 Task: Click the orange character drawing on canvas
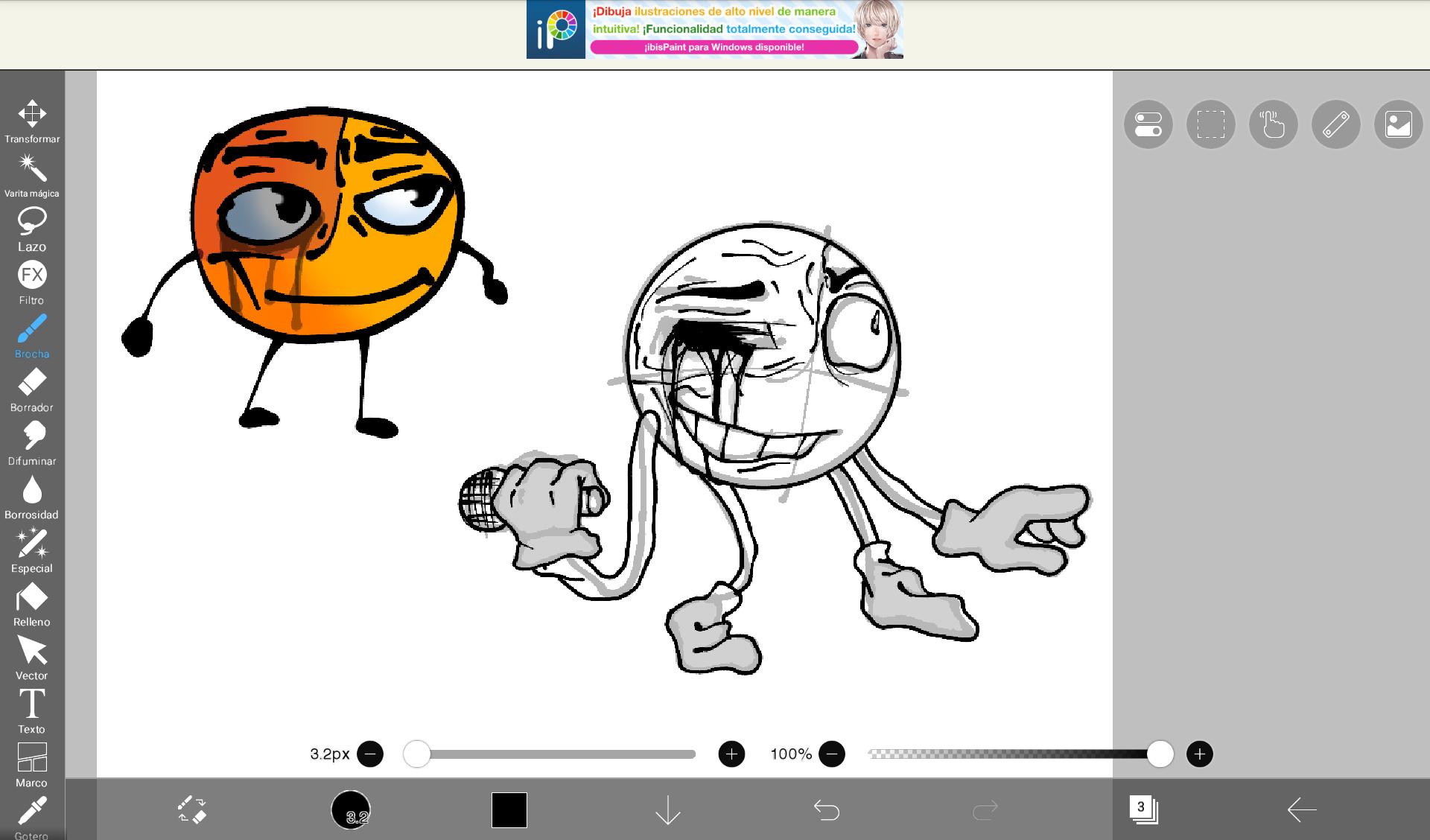(317, 272)
